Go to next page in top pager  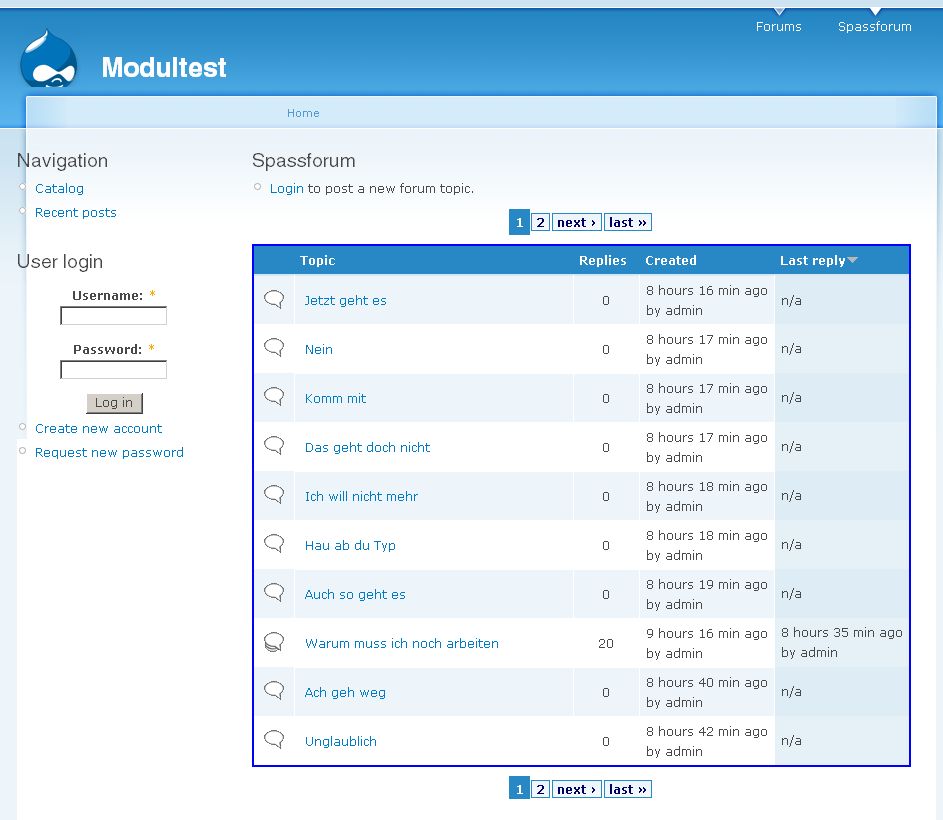click(576, 222)
